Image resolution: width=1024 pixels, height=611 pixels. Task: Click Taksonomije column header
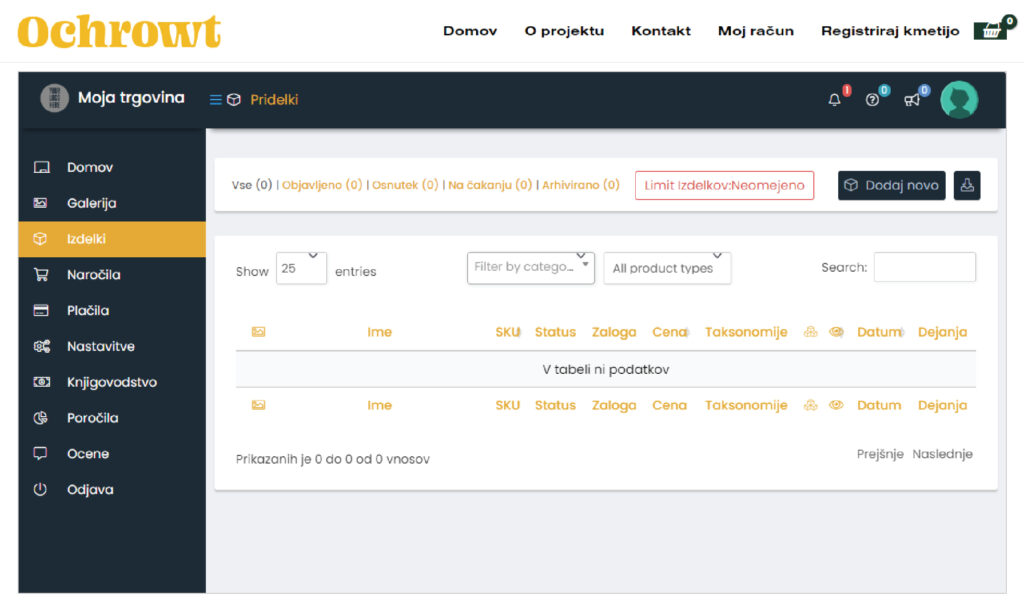pyautogui.click(x=746, y=332)
